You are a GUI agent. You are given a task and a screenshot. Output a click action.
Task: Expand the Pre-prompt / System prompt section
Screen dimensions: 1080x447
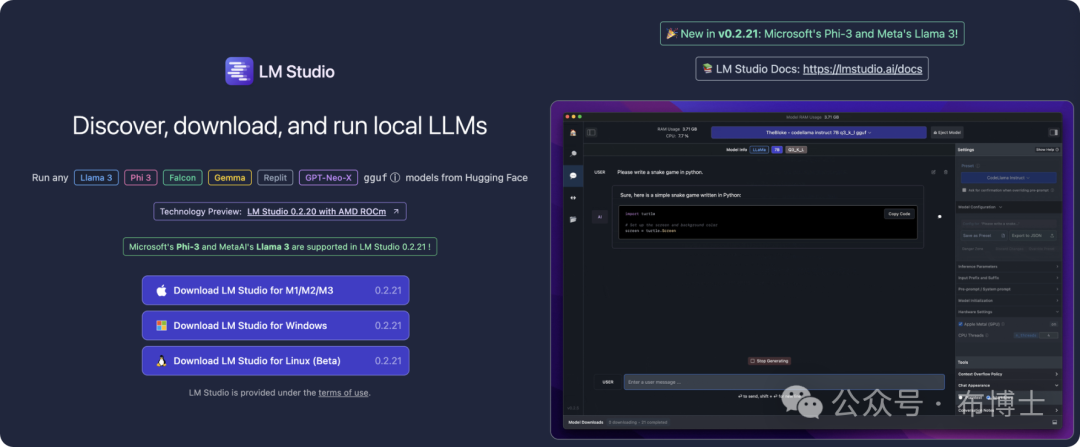point(1007,289)
